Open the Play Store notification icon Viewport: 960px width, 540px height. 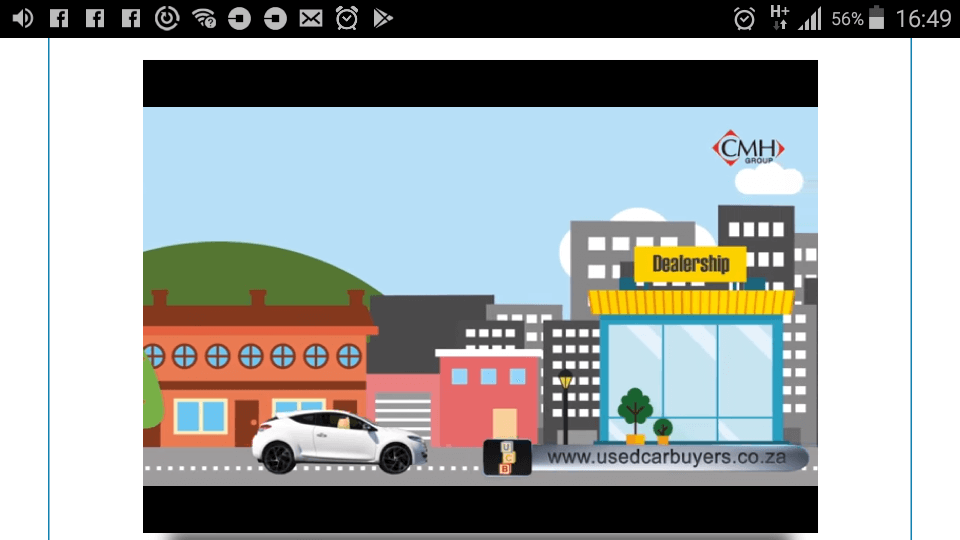[x=383, y=18]
